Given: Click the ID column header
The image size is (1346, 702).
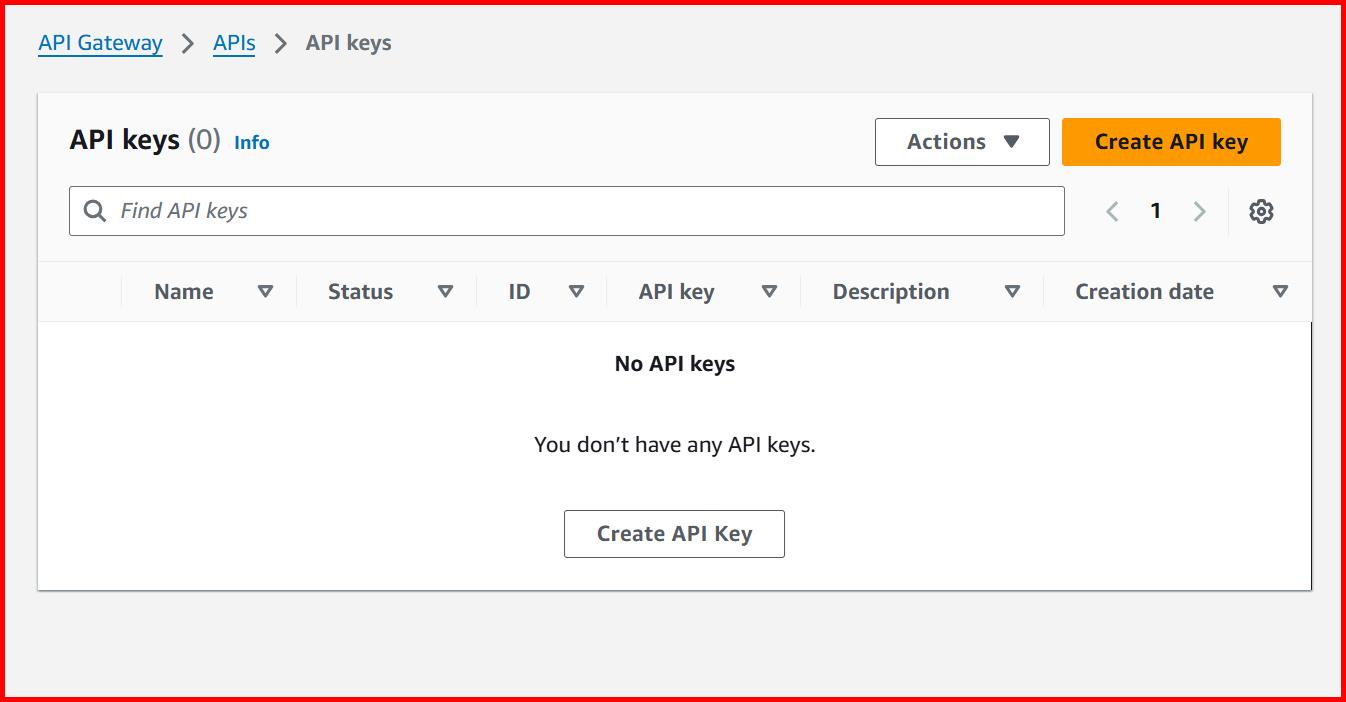Looking at the screenshot, I should [519, 292].
